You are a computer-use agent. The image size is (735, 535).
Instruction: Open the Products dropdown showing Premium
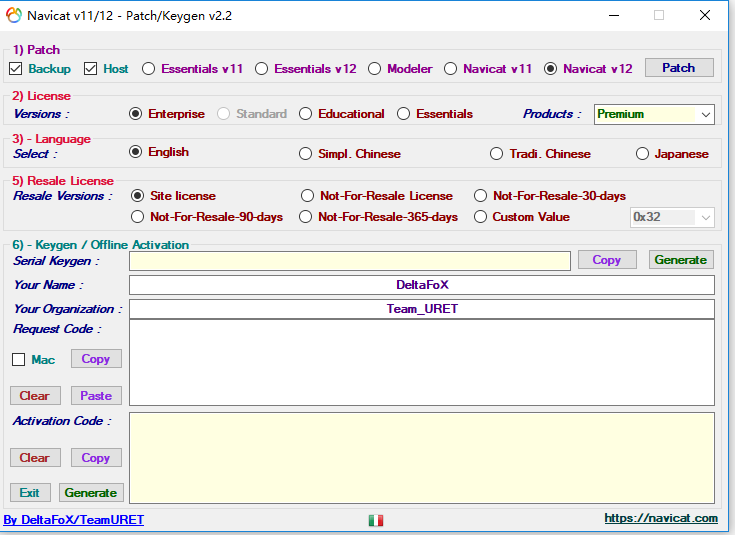[654, 114]
